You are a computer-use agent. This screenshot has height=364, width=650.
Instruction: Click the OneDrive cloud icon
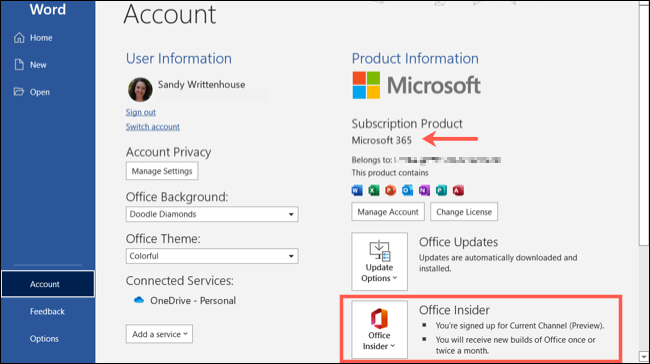tap(139, 300)
